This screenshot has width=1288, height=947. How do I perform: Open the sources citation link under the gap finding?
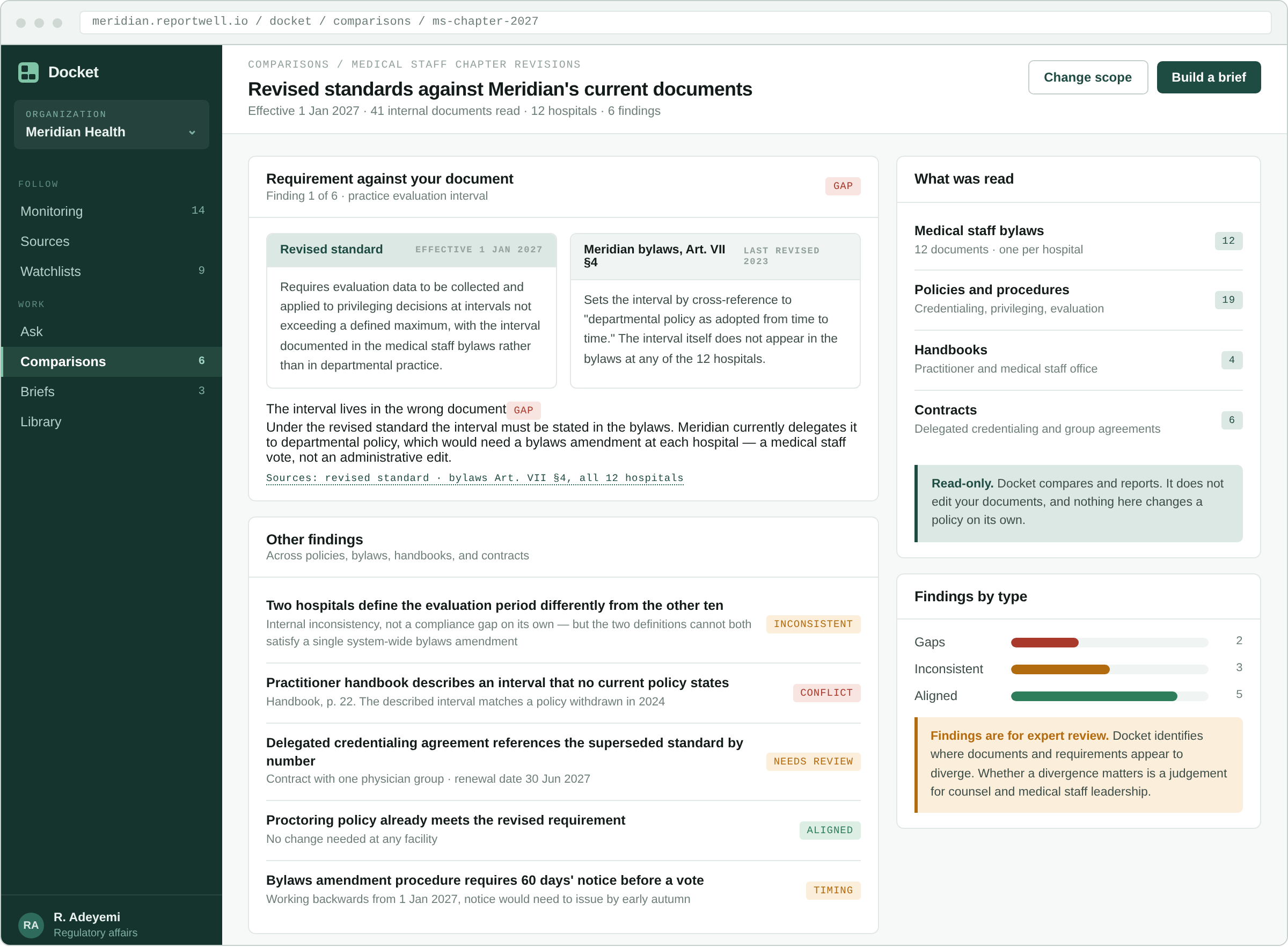click(x=474, y=478)
